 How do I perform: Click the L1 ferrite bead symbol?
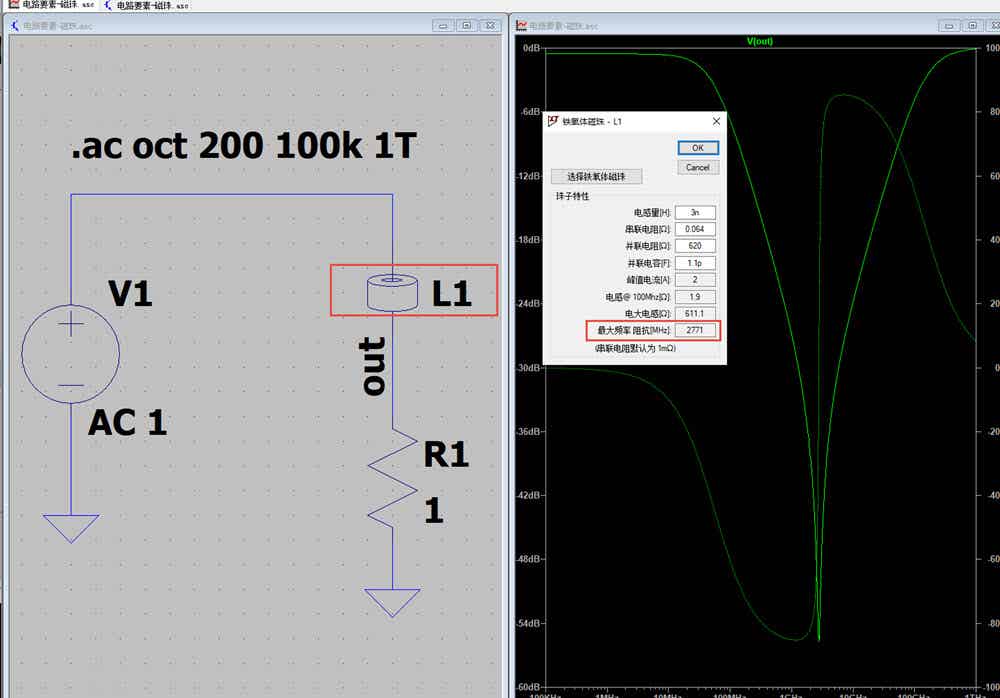coord(392,292)
